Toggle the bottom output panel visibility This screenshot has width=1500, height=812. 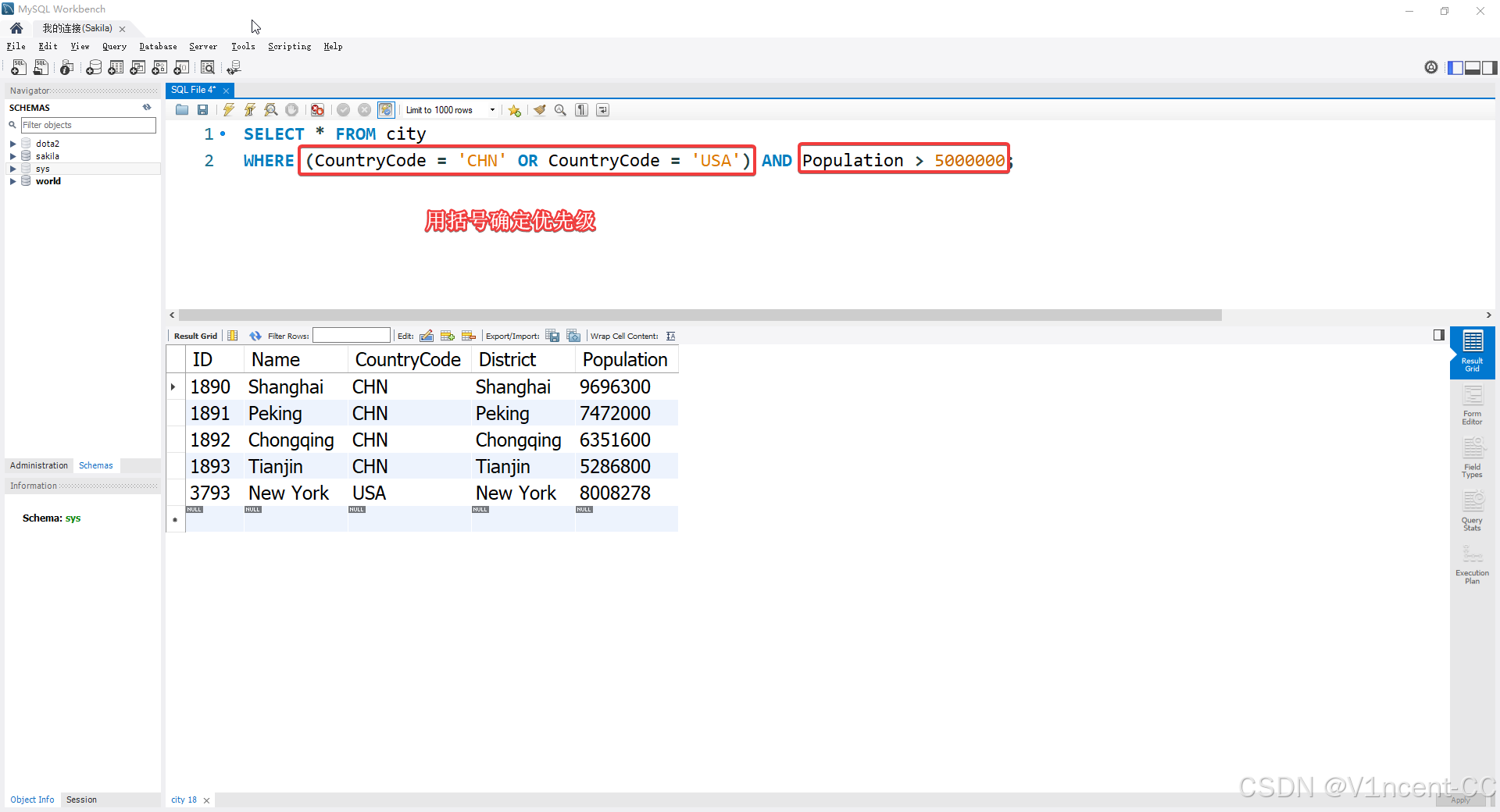point(1473,68)
